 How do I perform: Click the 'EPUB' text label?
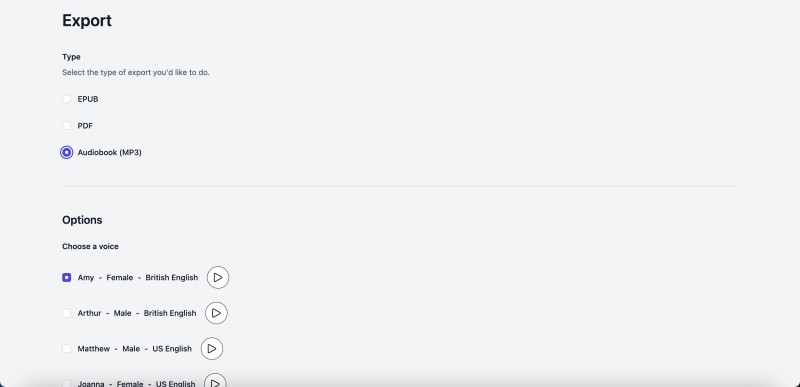88,99
